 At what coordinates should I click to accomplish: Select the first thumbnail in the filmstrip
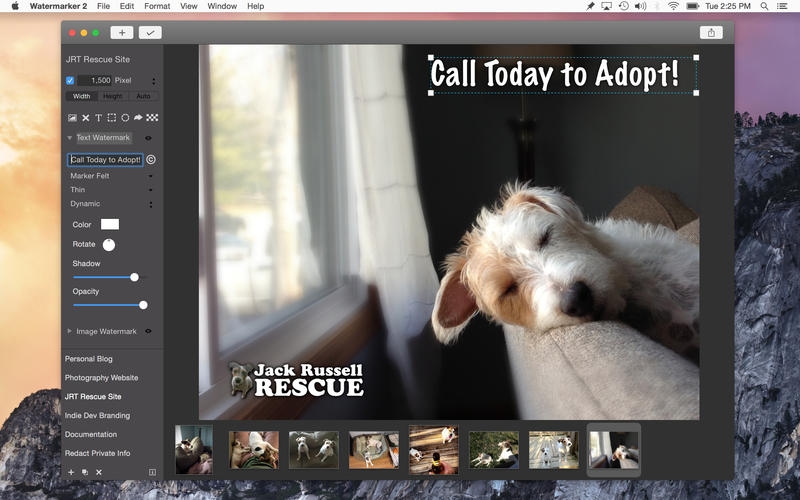pos(194,450)
